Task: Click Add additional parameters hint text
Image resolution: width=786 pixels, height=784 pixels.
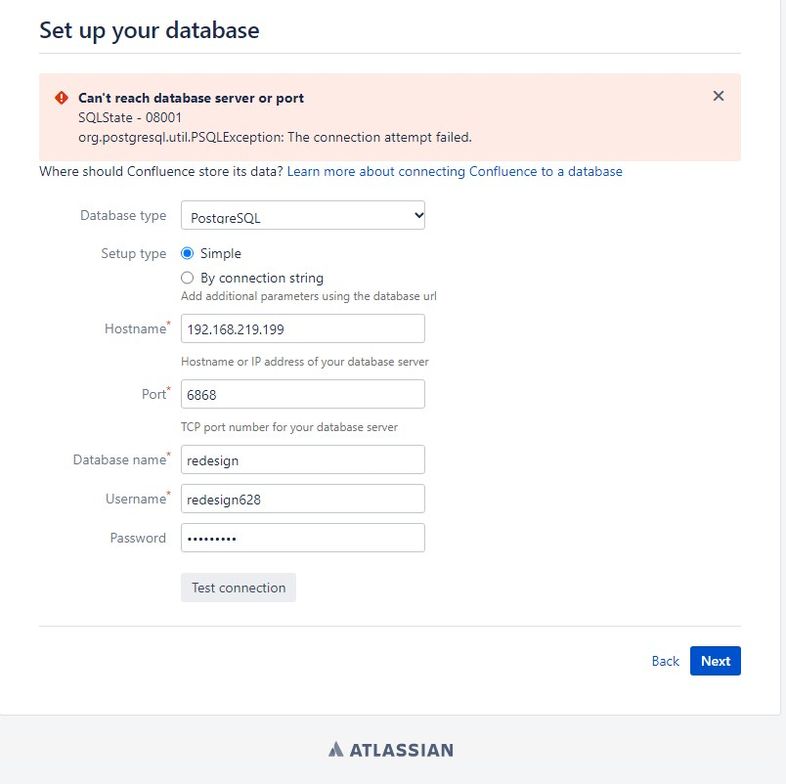Action: 309,296
